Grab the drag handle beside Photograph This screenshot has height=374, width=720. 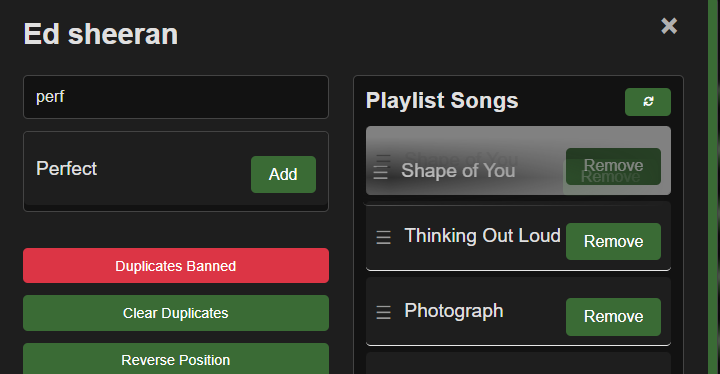pyautogui.click(x=383, y=312)
